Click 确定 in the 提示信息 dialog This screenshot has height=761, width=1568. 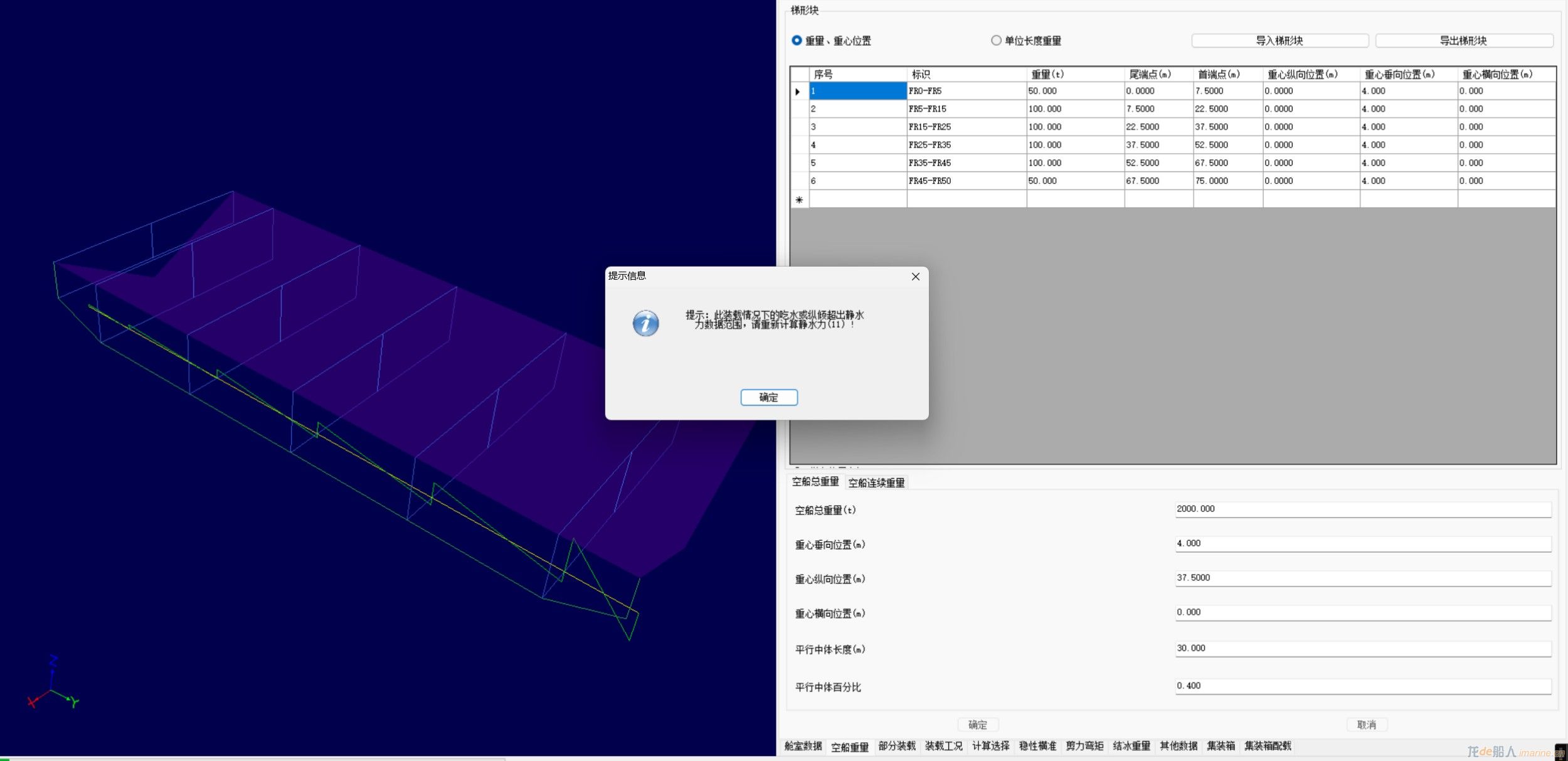tap(769, 397)
